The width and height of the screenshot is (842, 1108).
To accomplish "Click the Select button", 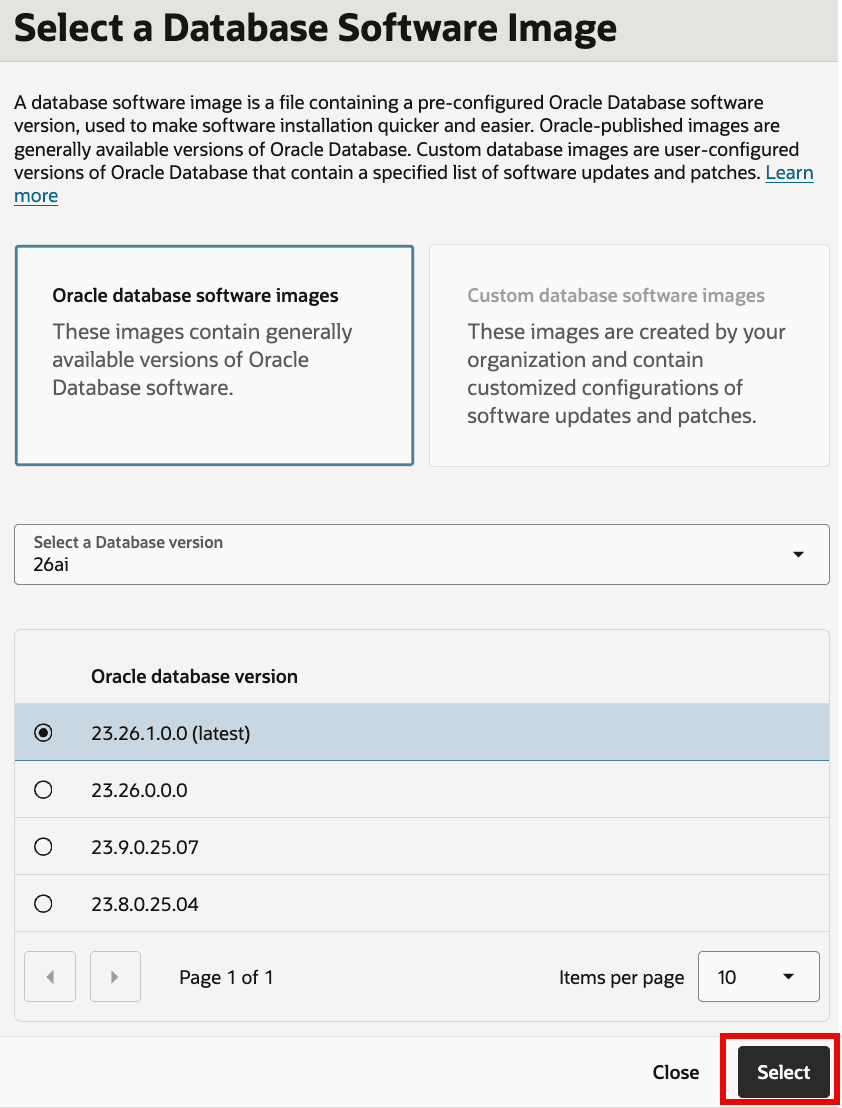I will (x=783, y=1072).
